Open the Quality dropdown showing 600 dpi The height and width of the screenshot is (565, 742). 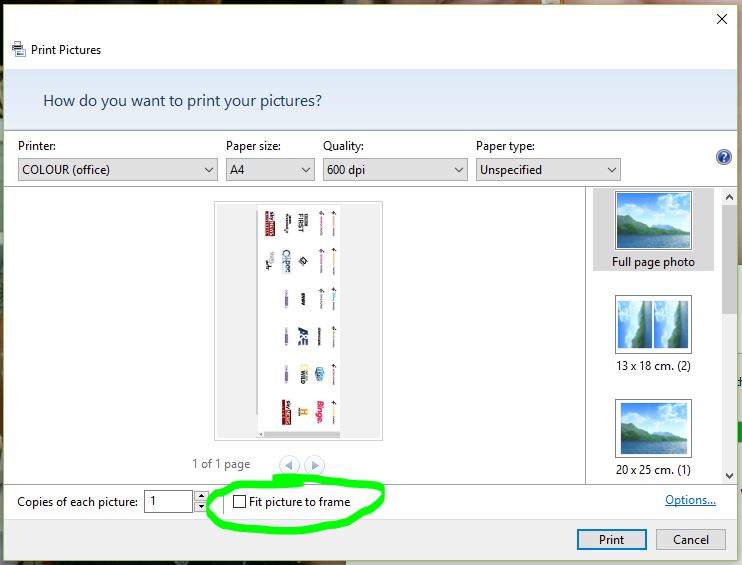[x=395, y=169]
